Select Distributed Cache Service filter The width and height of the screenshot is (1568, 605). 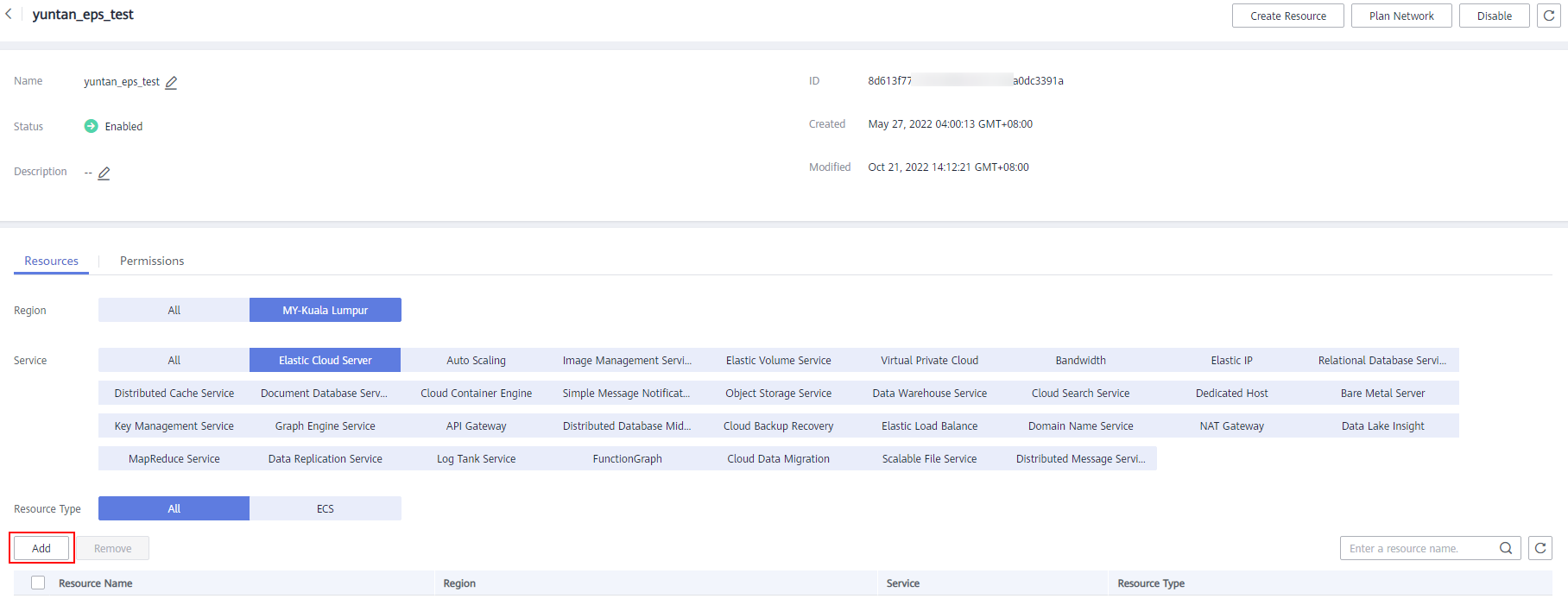pos(174,393)
